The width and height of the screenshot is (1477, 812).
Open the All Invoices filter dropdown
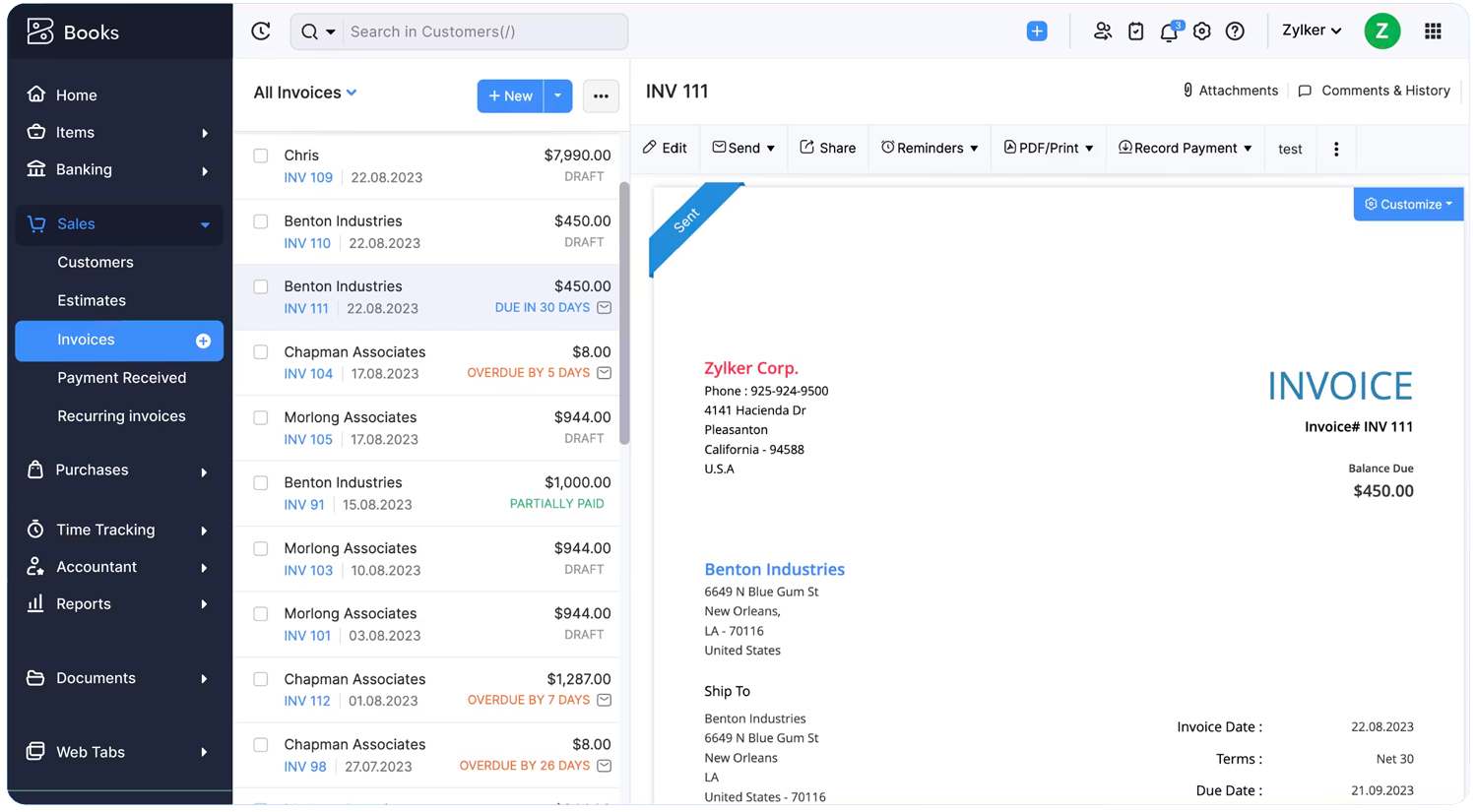click(x=305, y=93)
